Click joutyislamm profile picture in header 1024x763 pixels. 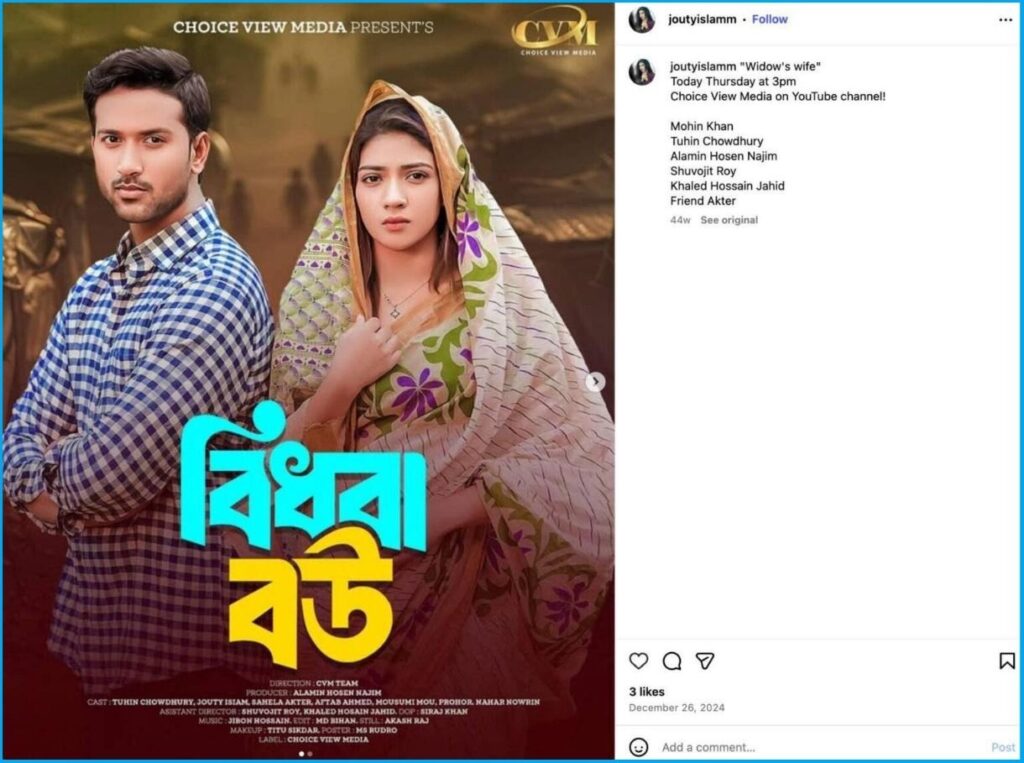(x=642, y=20)
